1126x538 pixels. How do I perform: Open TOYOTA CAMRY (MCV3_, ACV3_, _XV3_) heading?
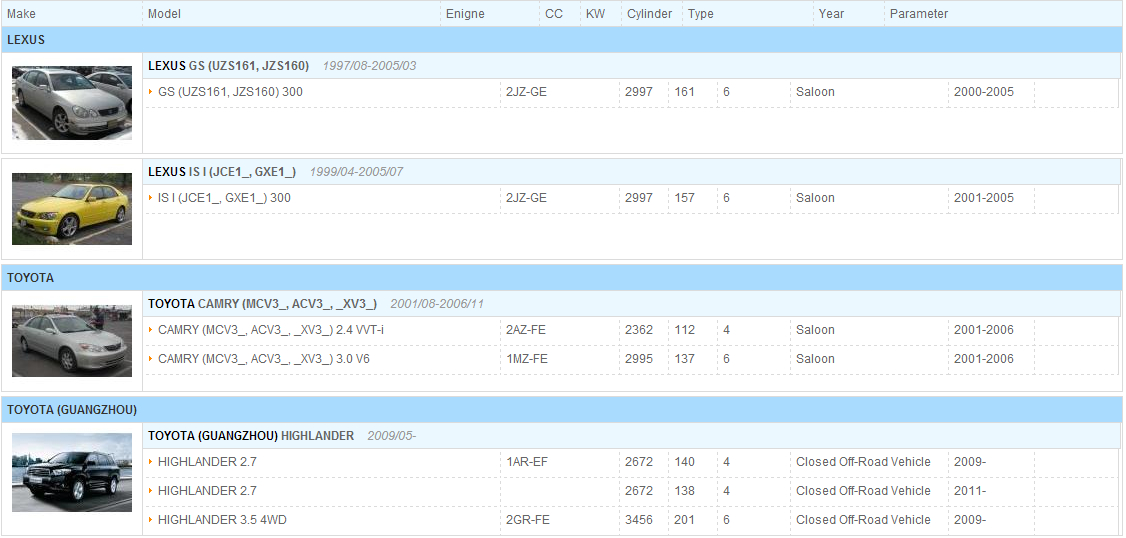click(262, 304)
